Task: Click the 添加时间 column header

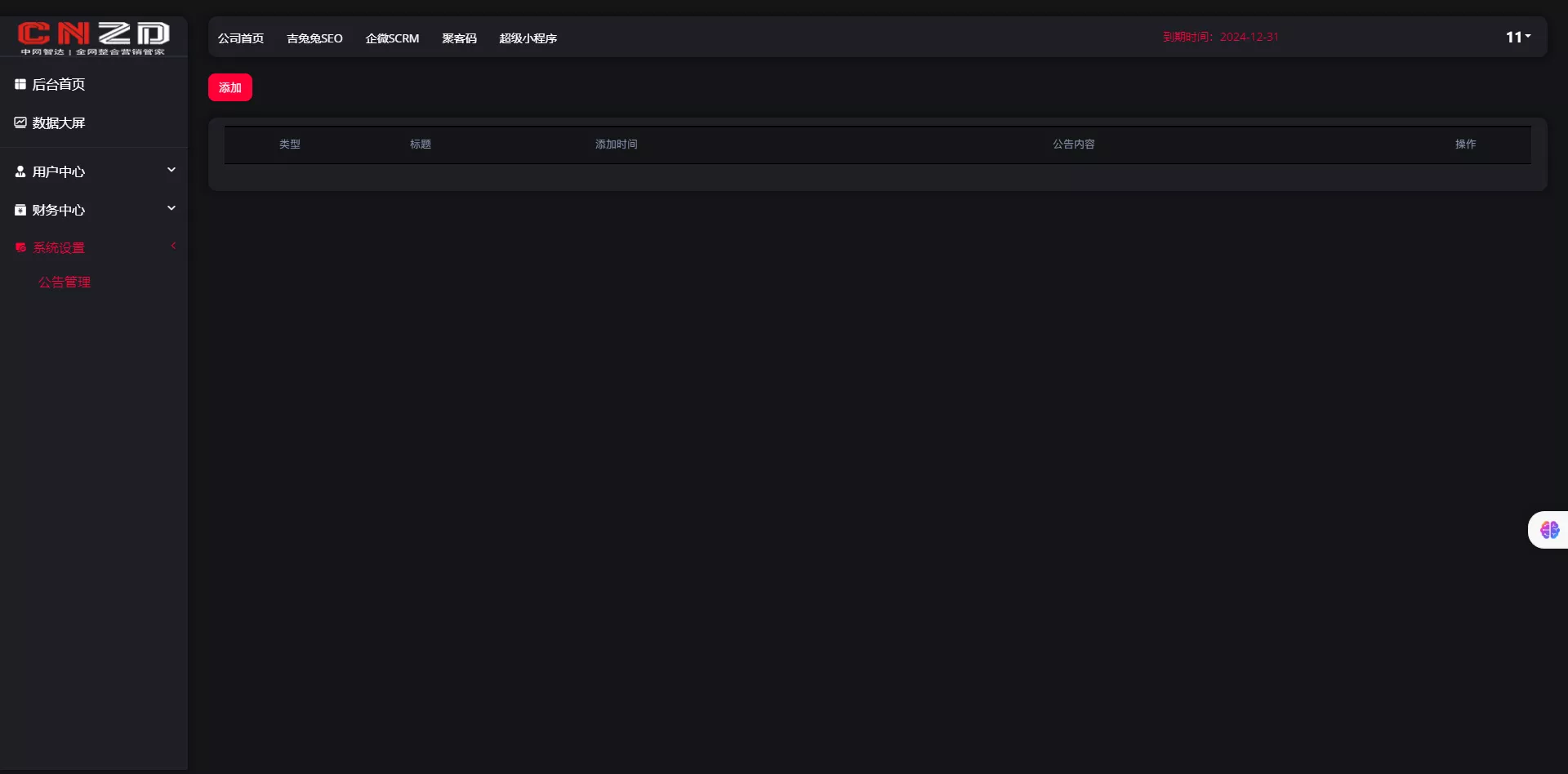Action: pyautogui.click(x=616, y=144)
